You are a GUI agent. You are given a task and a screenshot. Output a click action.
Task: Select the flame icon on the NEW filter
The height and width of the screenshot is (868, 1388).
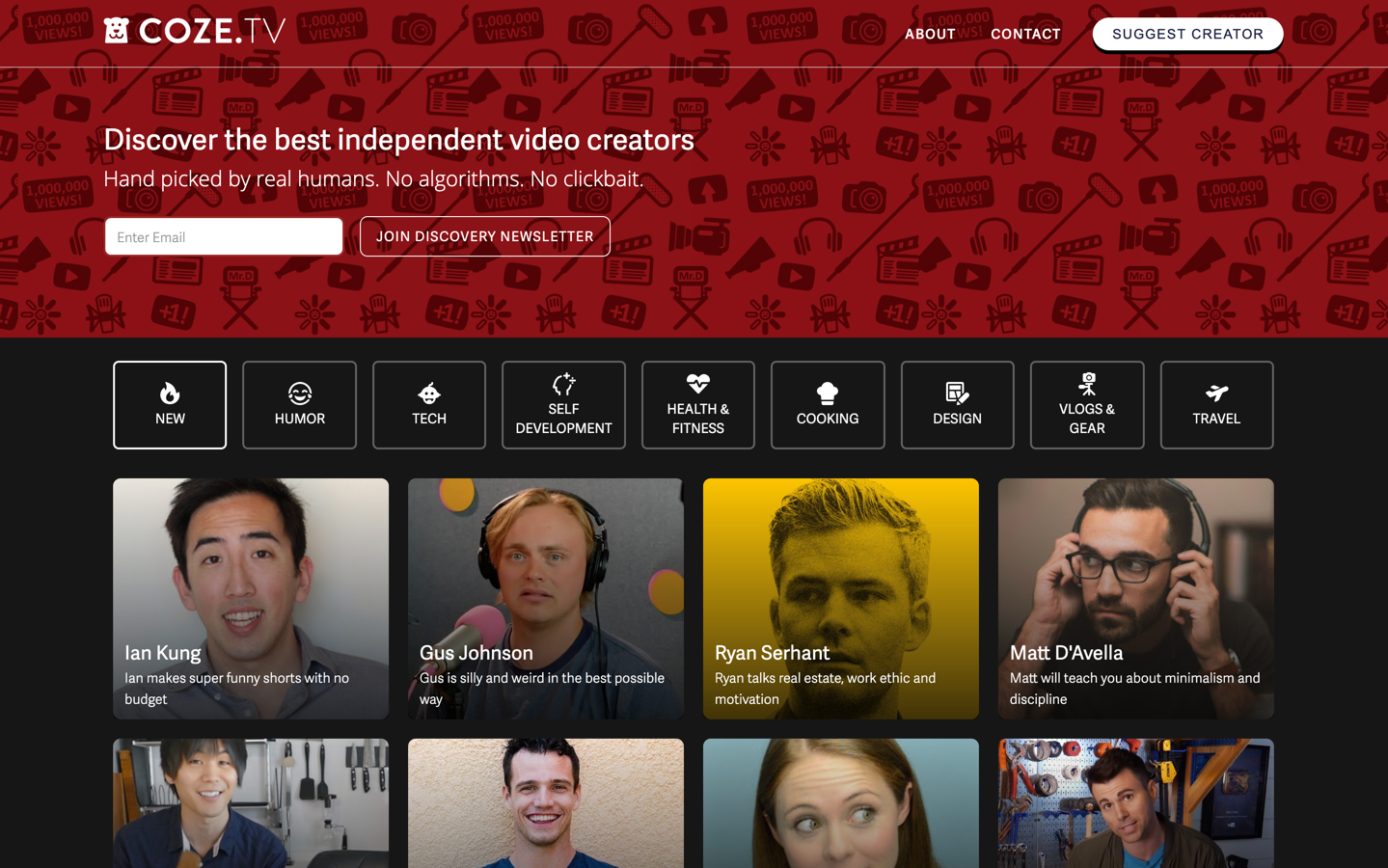(170, 393)
